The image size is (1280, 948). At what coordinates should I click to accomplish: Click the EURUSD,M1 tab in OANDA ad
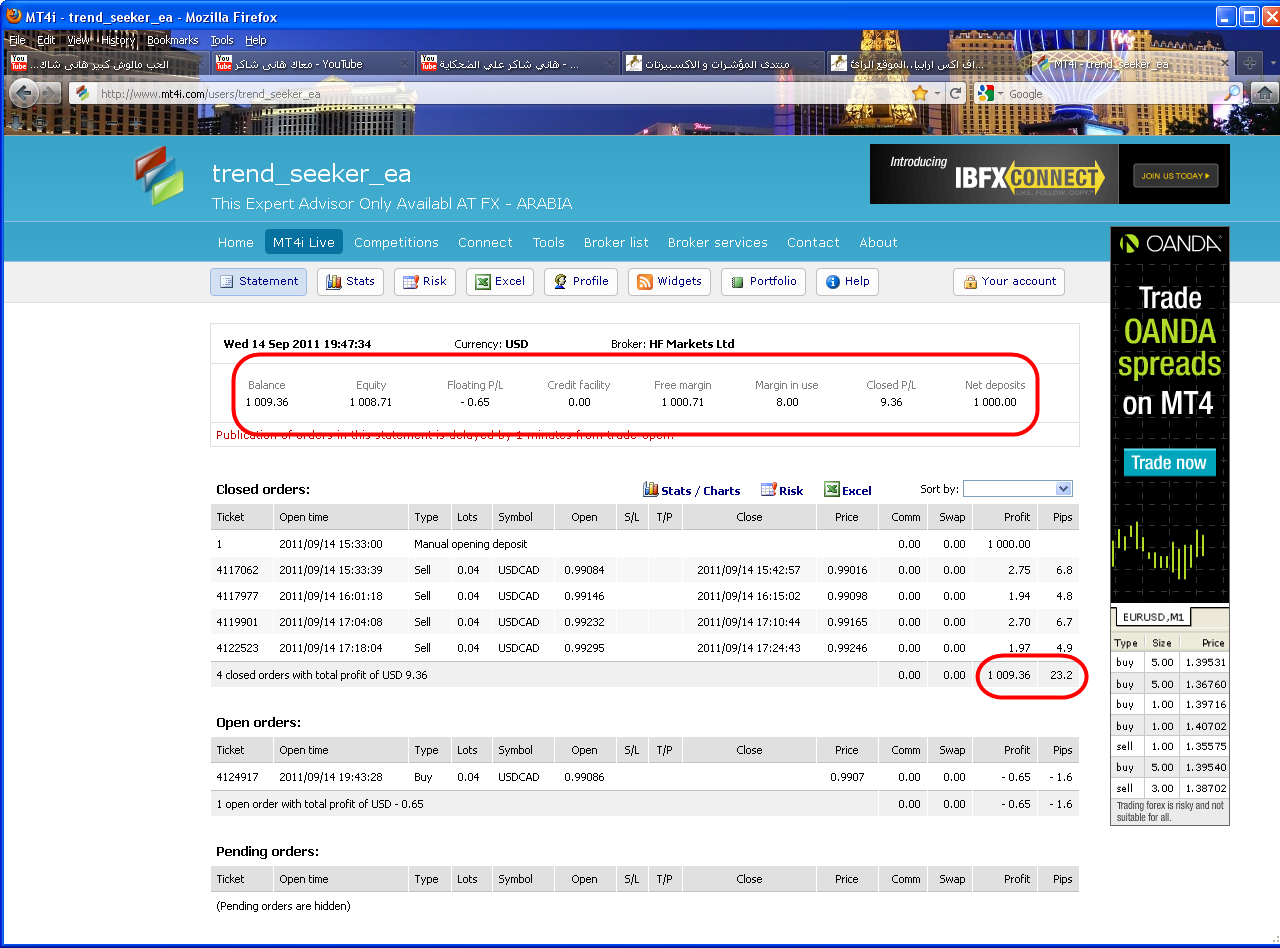(1153, 617)
